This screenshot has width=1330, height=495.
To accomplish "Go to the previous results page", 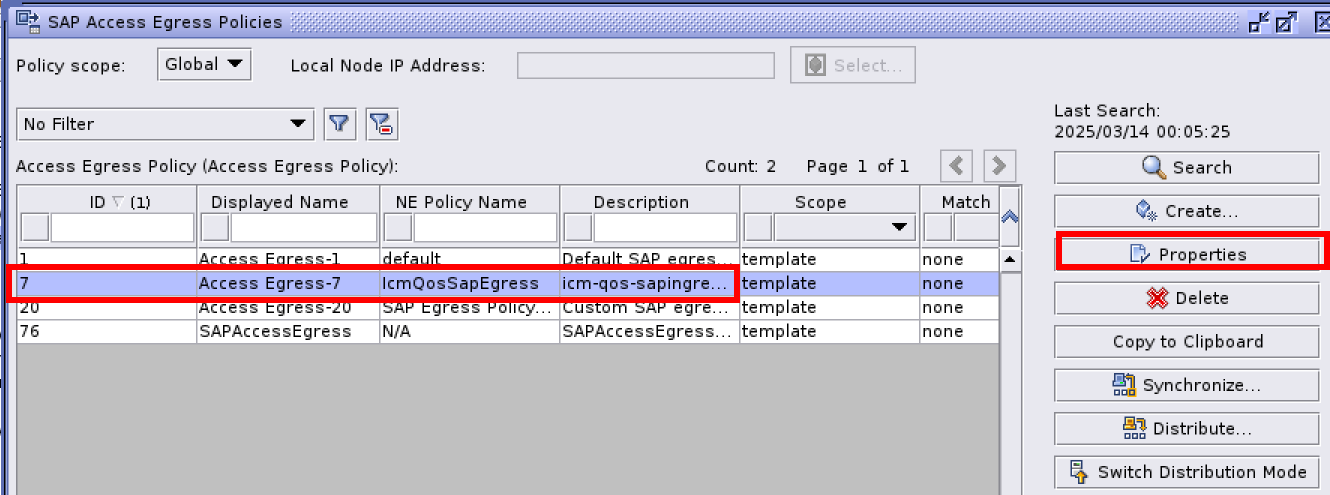I will [x=957, y=166].
